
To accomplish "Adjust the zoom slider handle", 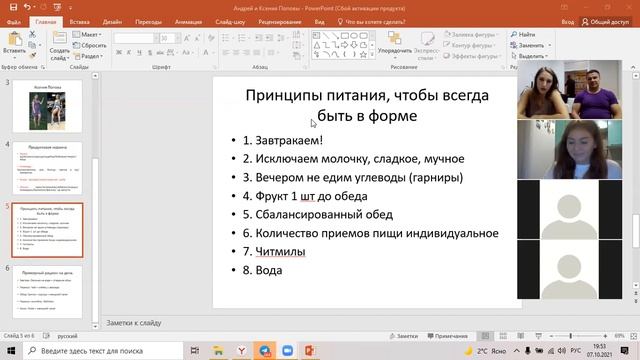I will pyautogui.click(x=571, y=336).
